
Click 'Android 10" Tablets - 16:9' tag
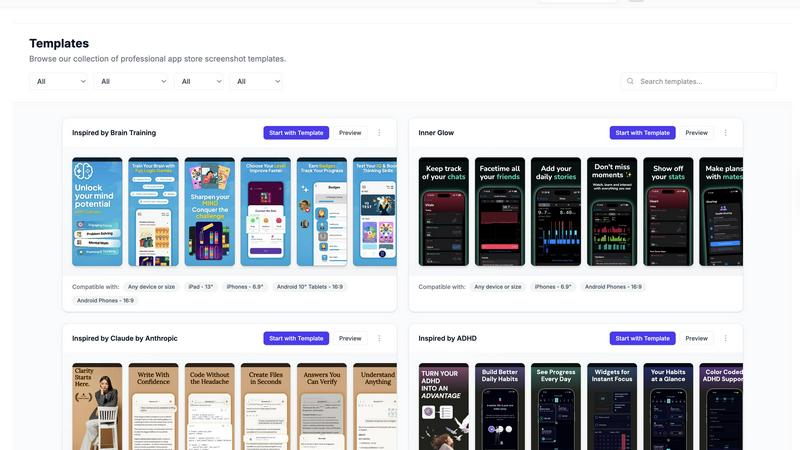310,287
